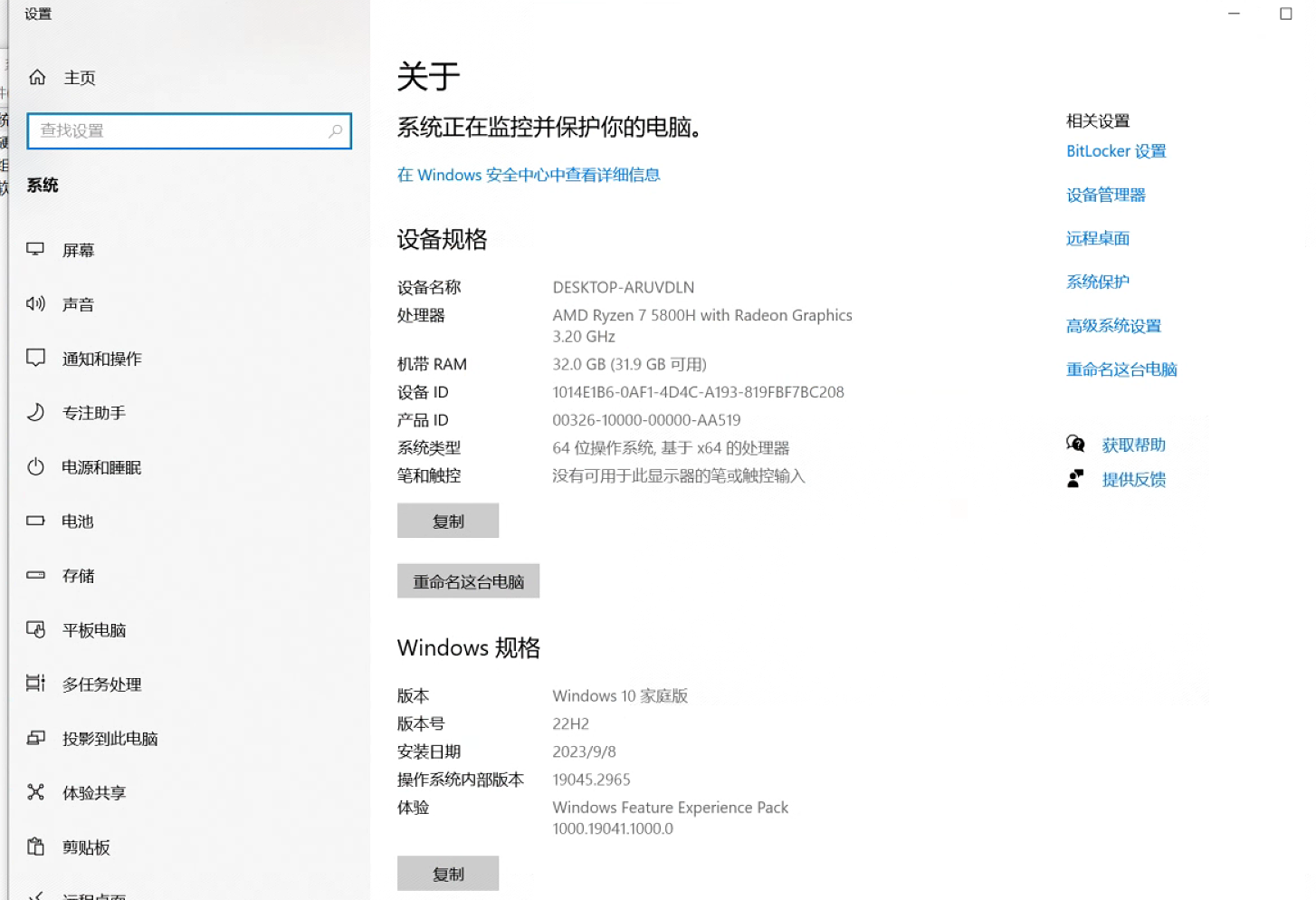Viewport: 1316px width, 900px height.
Task: Click the search magnifier icon
Action: coord(335,131)
